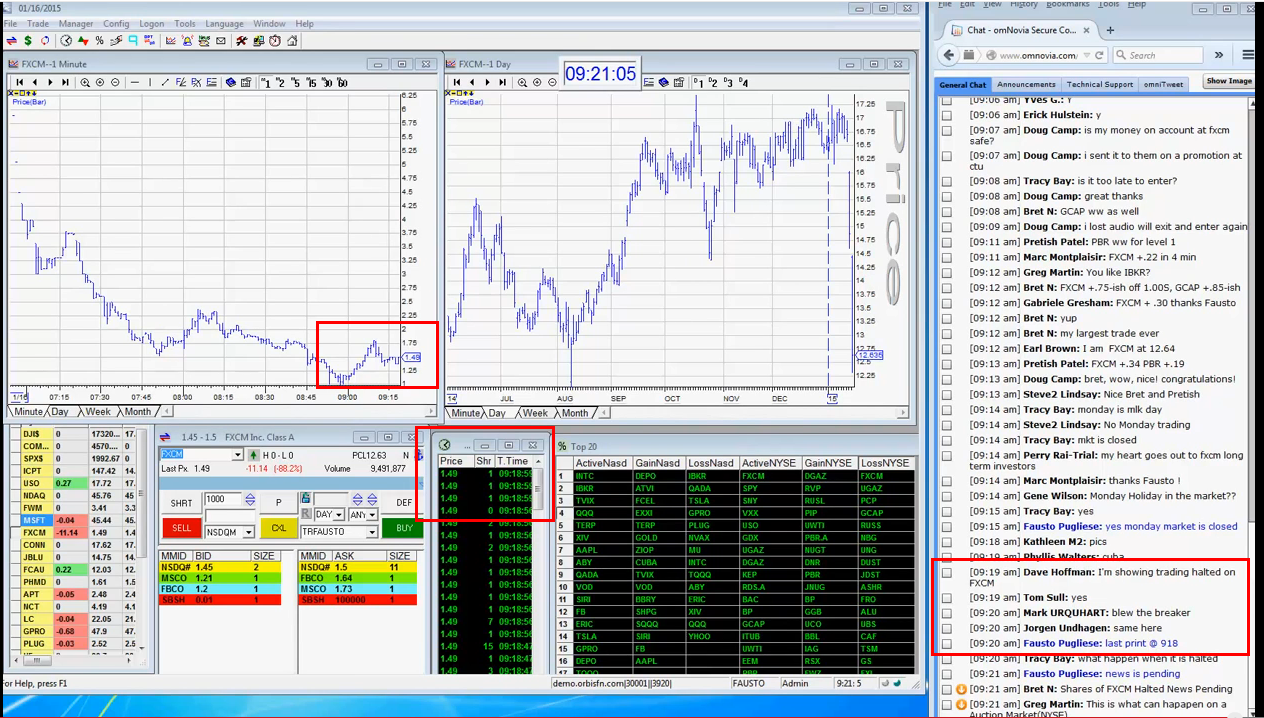Image resolution: width=1264 pixels, height=718 pixels.
Task: Select the D2 interval on FXCM 1 Day chart
Action: 713,82
